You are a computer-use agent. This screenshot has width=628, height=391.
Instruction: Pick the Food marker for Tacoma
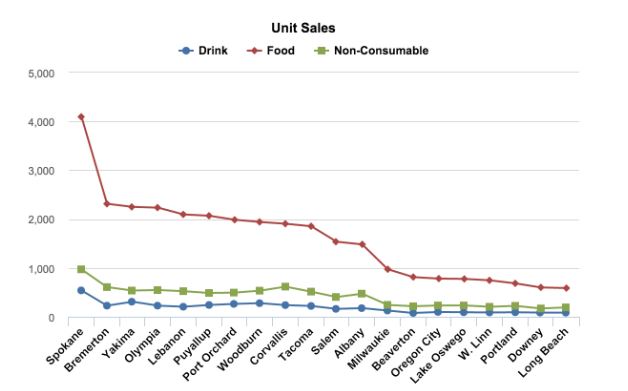pyautogui.click(x=311, y=226)
